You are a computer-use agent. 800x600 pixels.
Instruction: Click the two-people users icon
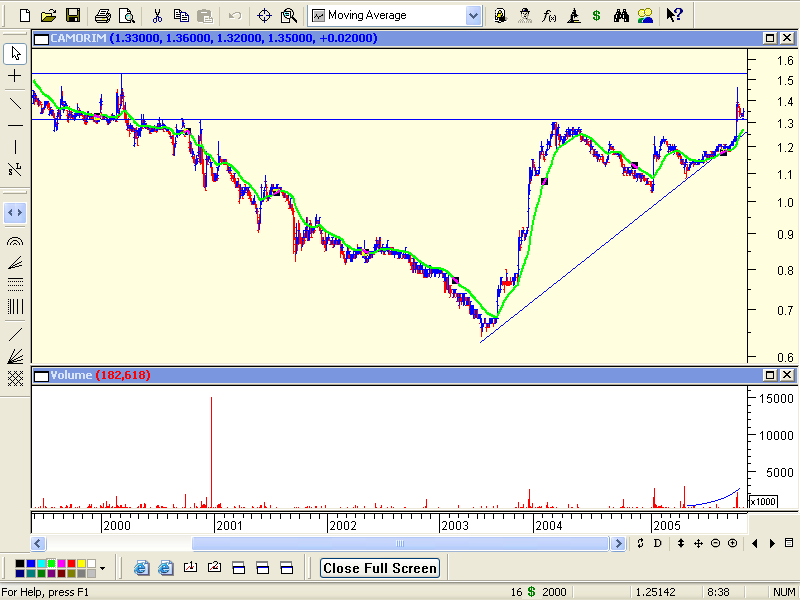645,16
